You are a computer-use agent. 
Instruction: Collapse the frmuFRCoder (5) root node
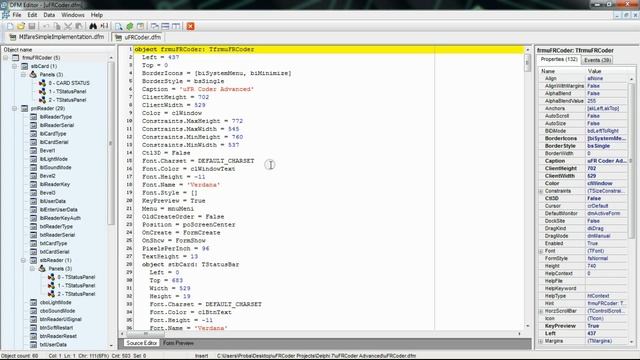pos(6,58)
